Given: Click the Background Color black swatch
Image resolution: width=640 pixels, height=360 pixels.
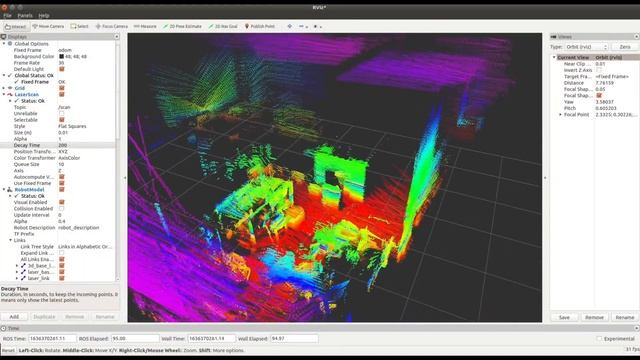Looking at the screenshot, I should tap(62, 56).
